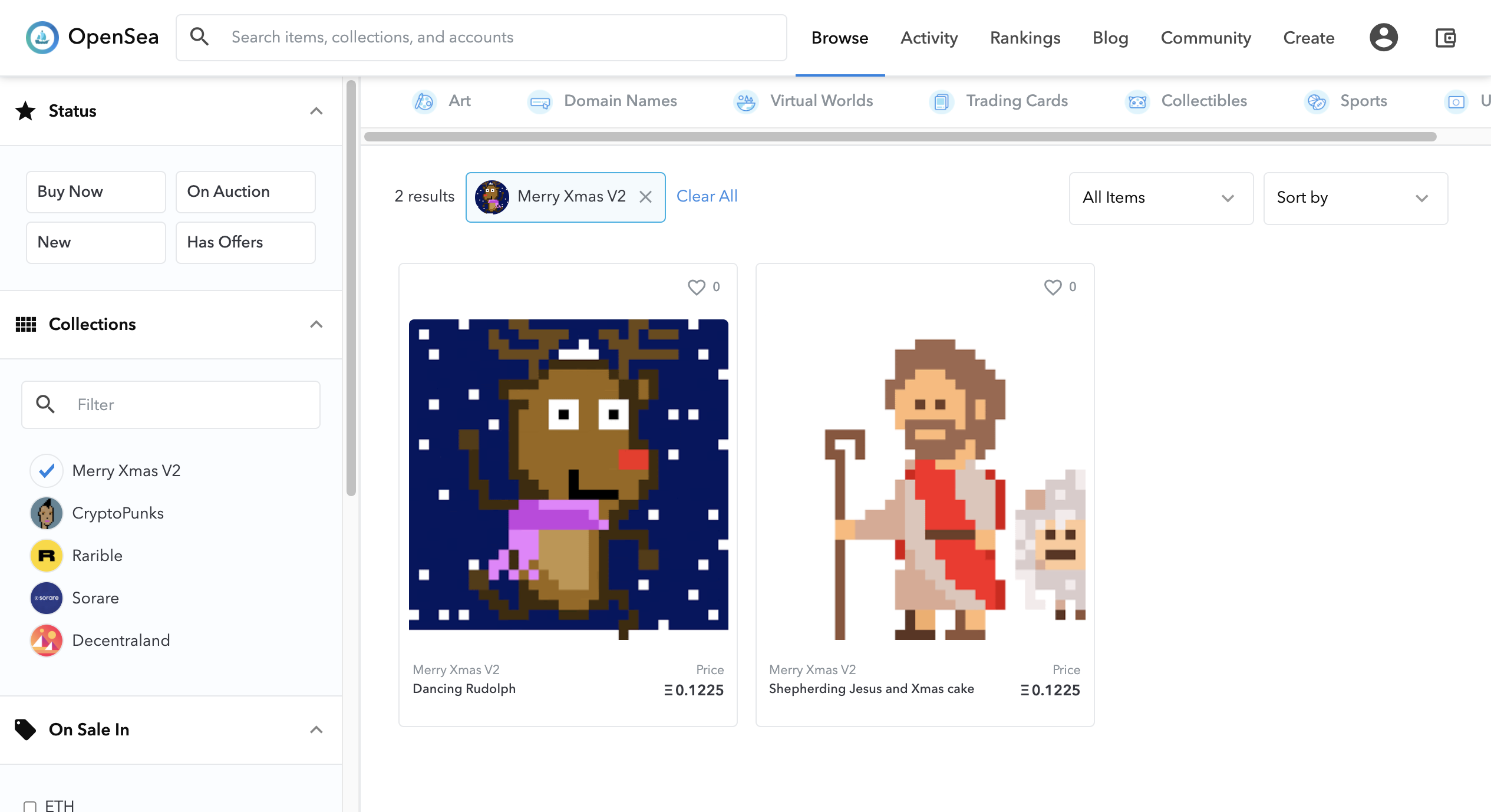Click the sidebar vertical scrollbar
Screen dimensions: 1491x812
(351, 289)
